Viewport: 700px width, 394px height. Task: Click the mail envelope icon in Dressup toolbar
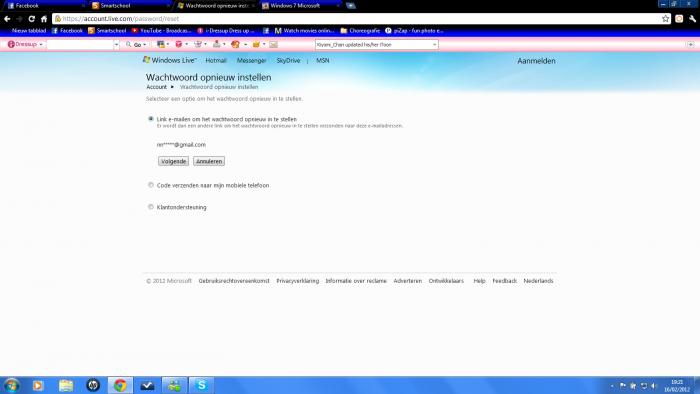[x=274, y=45]
